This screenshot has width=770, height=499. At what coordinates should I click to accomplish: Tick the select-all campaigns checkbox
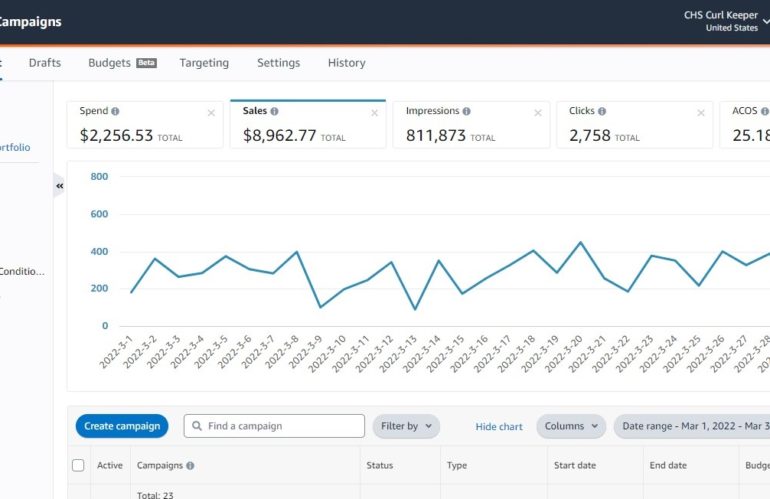pos(78,465)
